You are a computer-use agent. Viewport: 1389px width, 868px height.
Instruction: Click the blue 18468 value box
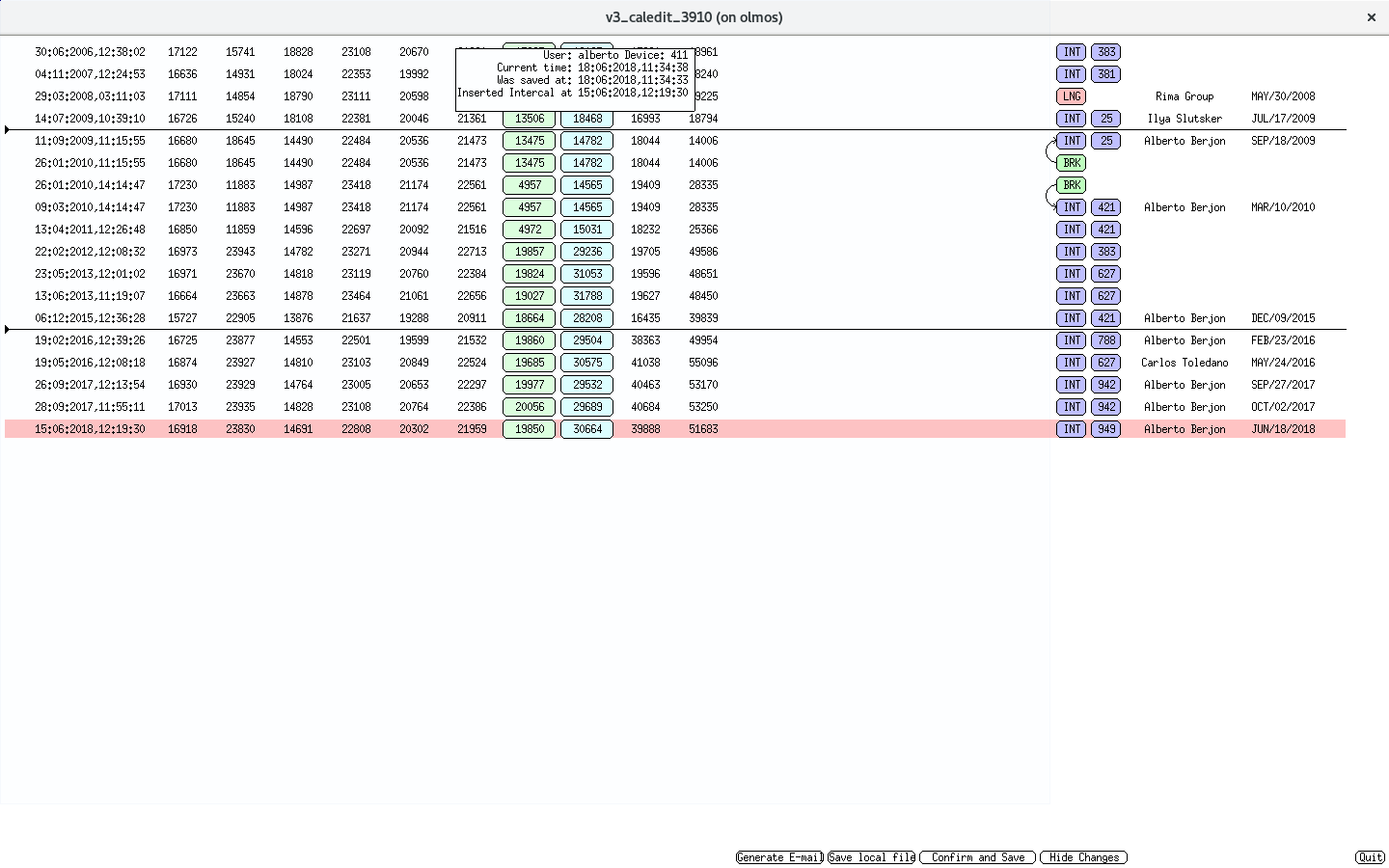pyautogui.click(x=586, y=119)
